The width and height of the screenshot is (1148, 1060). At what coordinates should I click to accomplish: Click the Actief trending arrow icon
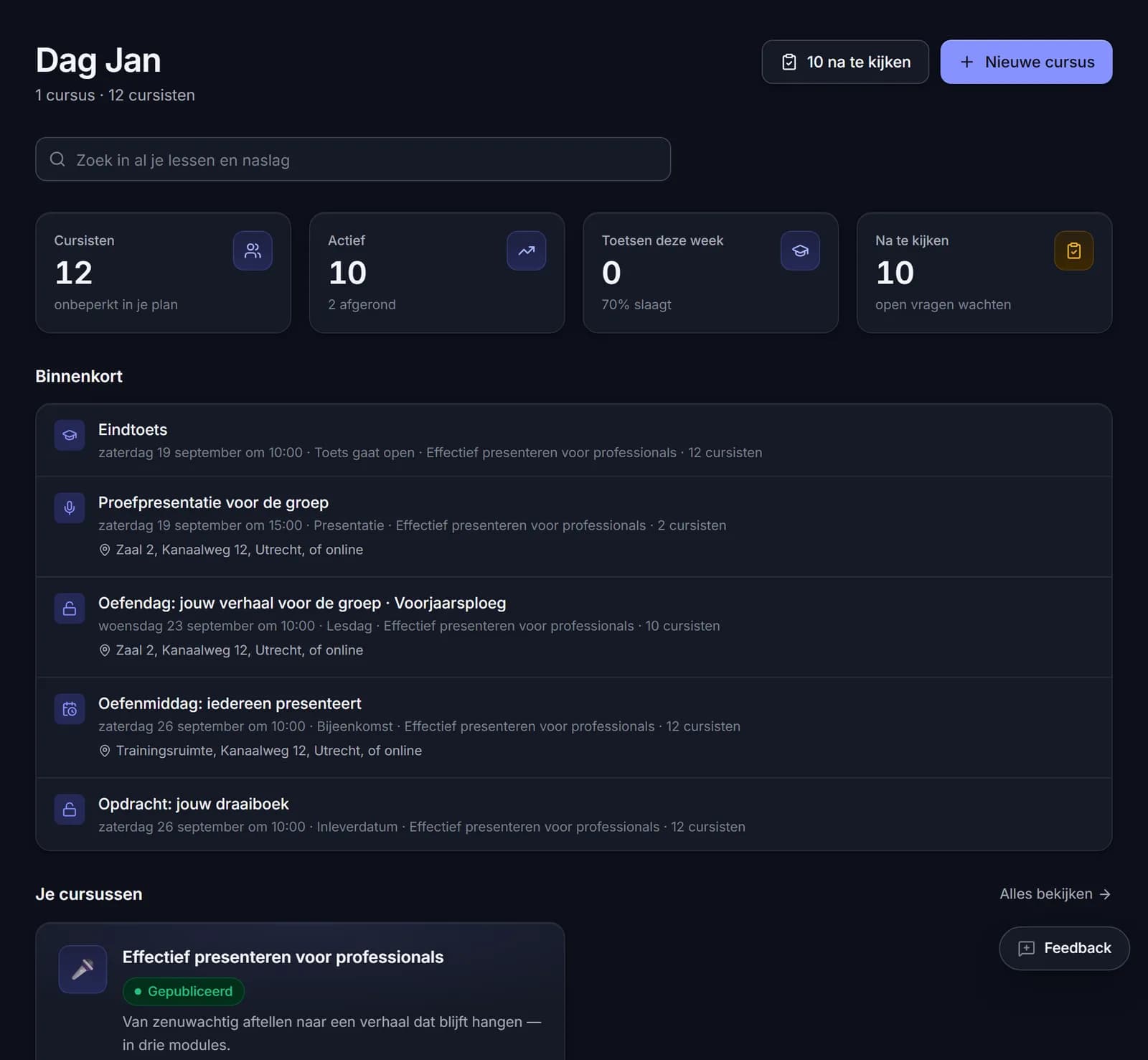(526, 250)
